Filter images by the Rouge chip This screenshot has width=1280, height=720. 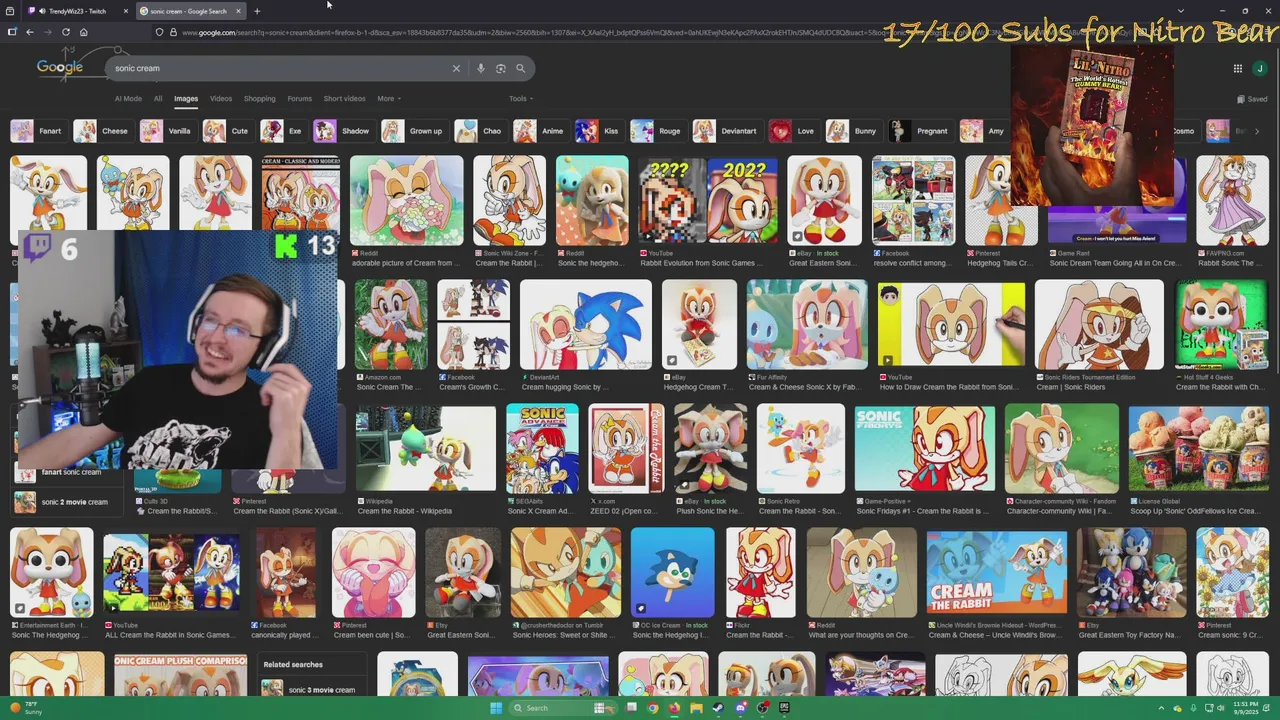point(657,131)
